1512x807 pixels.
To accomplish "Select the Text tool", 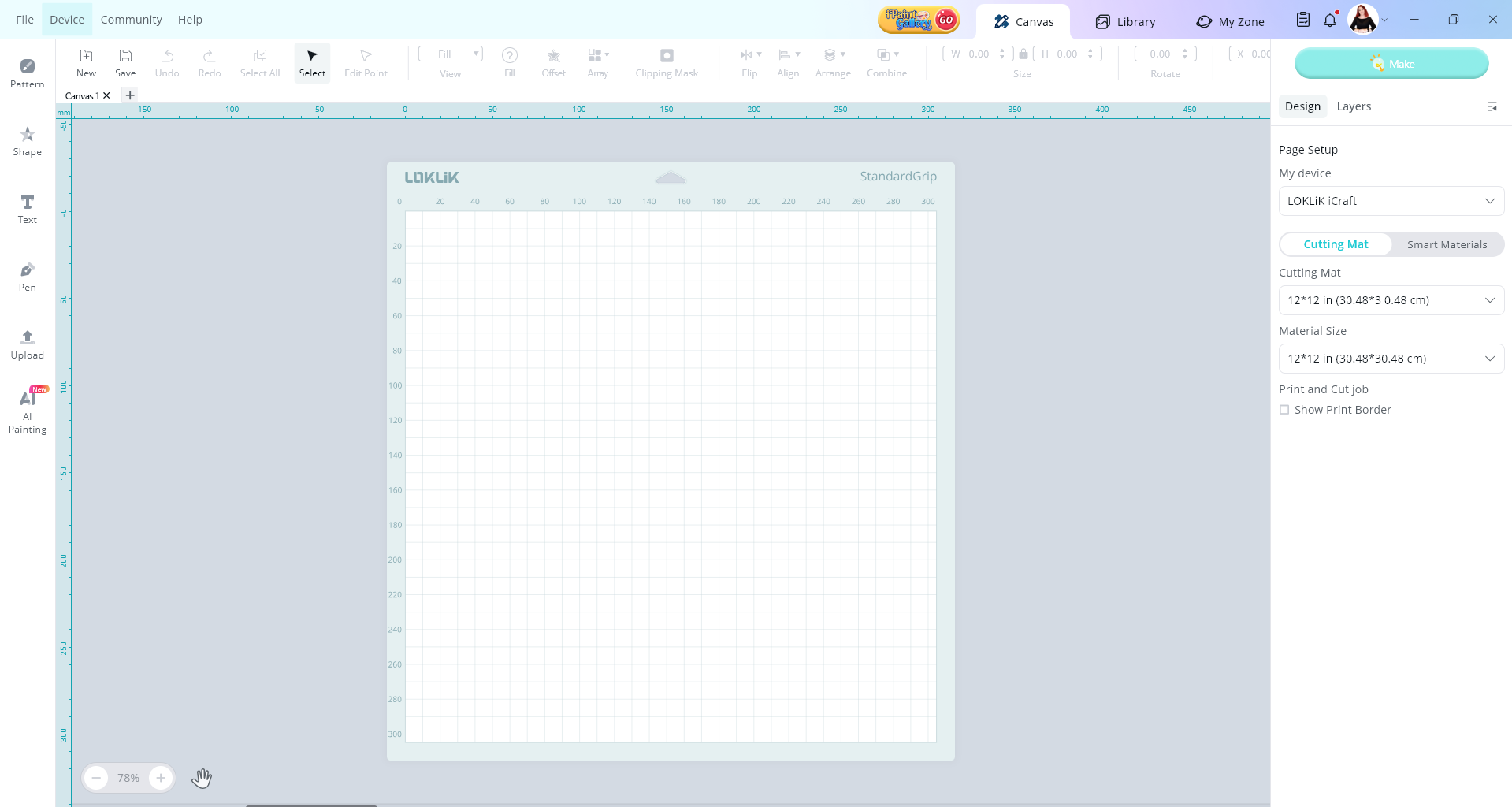I will tap(28, 209).
